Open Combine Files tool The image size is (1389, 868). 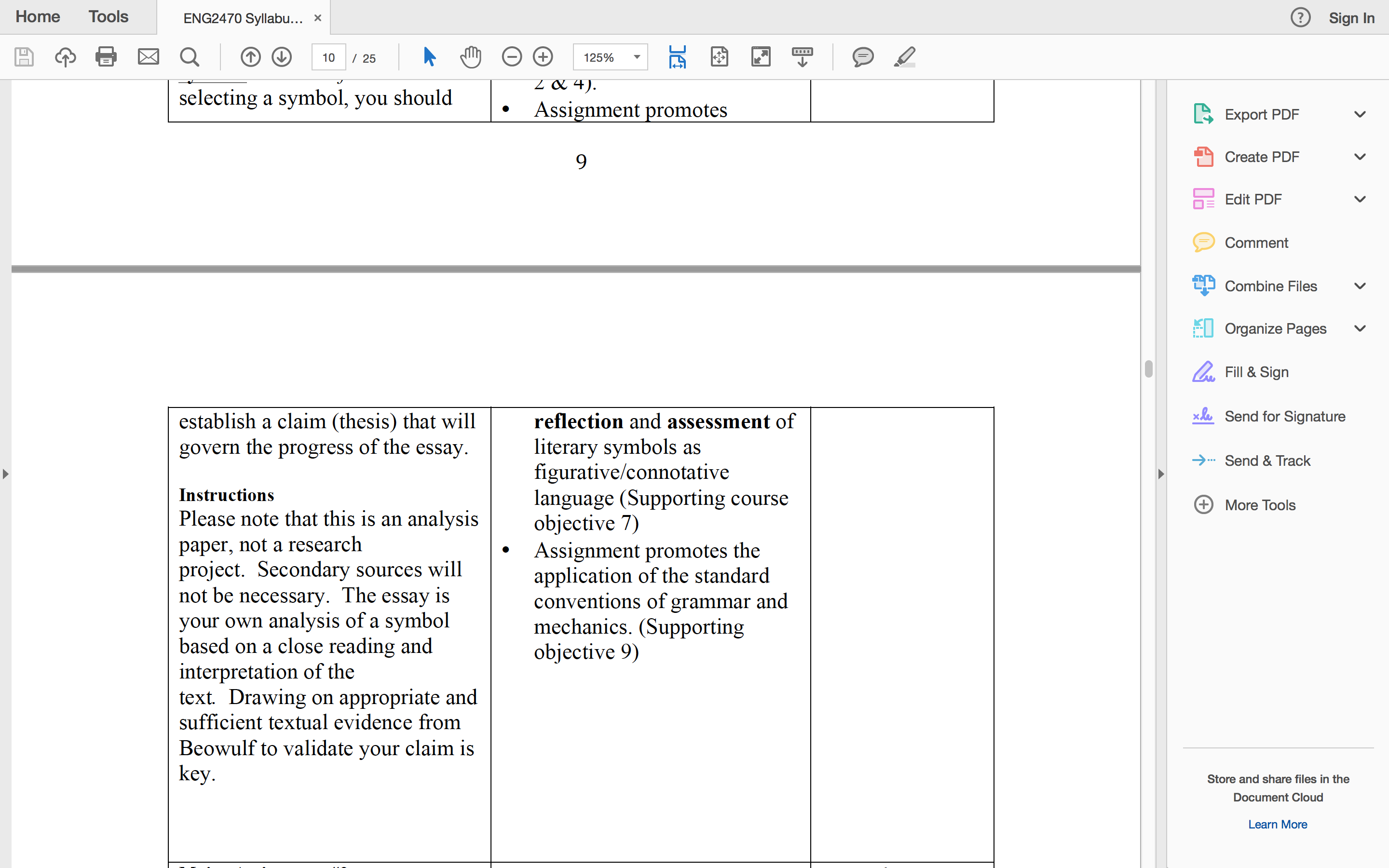(x=1270, y=286)
